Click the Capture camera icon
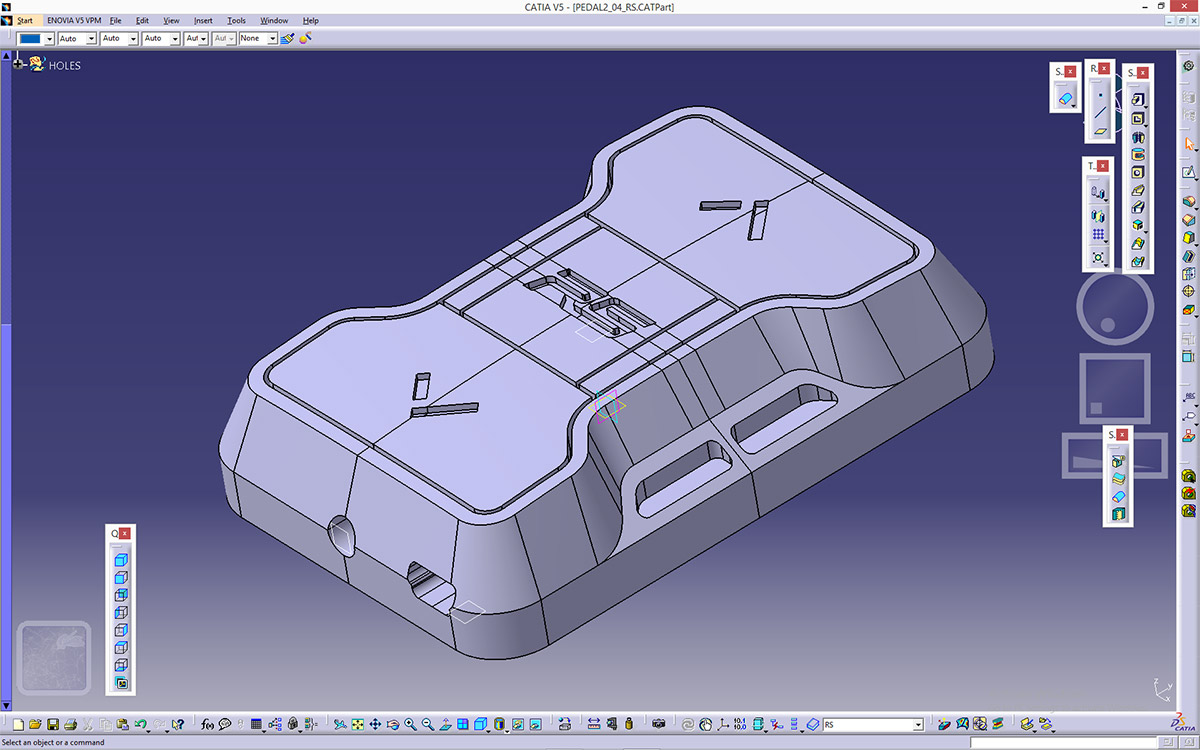This screenshot has height=750, width=1200. coord(658,724)
